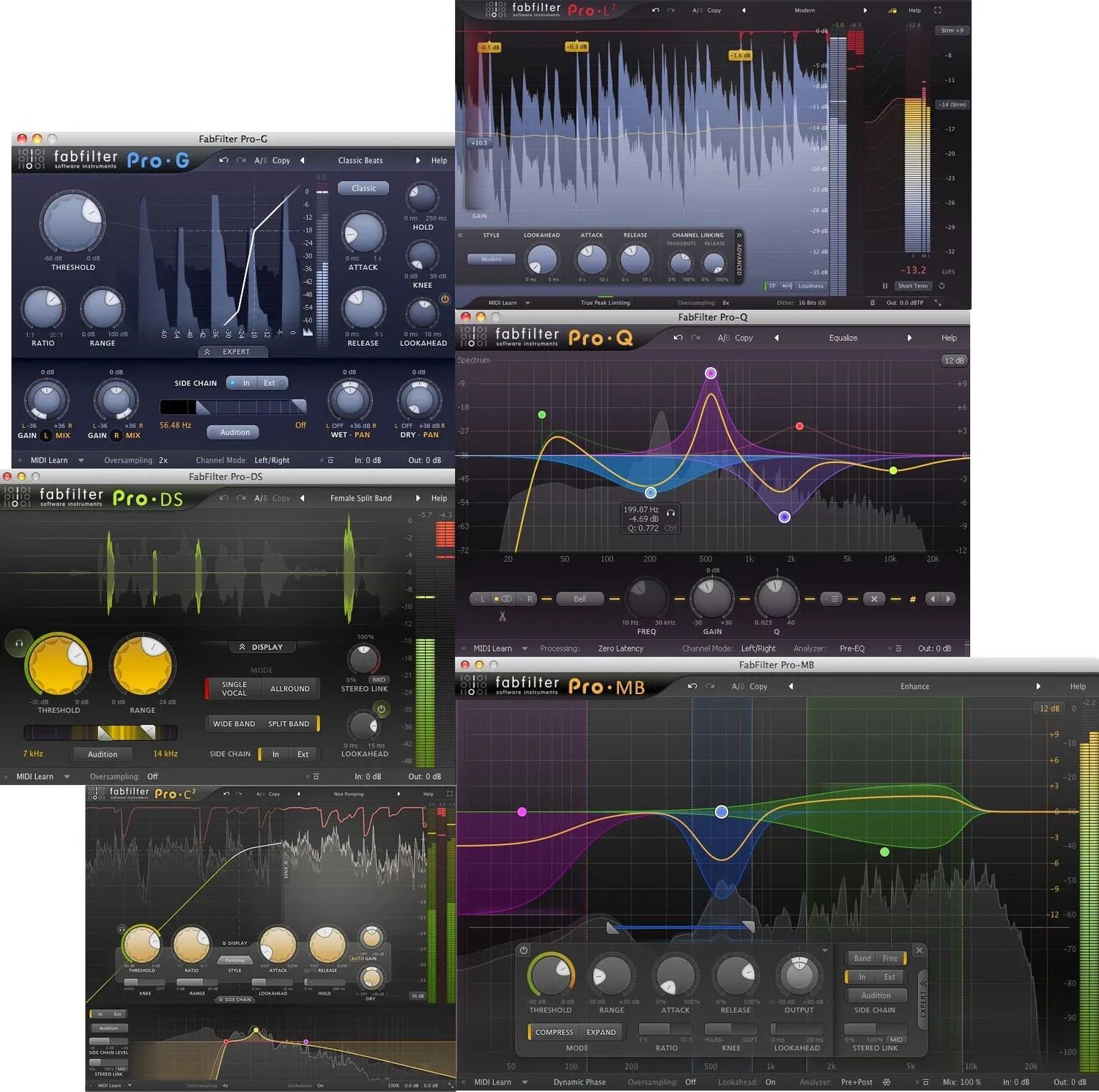Open the Enhance preset menu in Pro-MB
Screen dimensions: 1099x1092
pyautogui.click(x=914, y=687)
